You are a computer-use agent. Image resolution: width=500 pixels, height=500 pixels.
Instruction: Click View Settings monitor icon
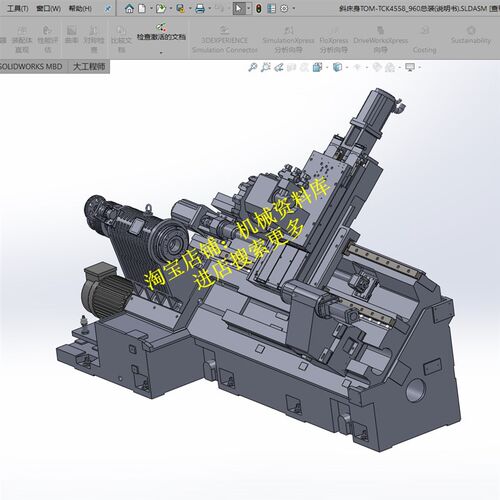[410, 67]
